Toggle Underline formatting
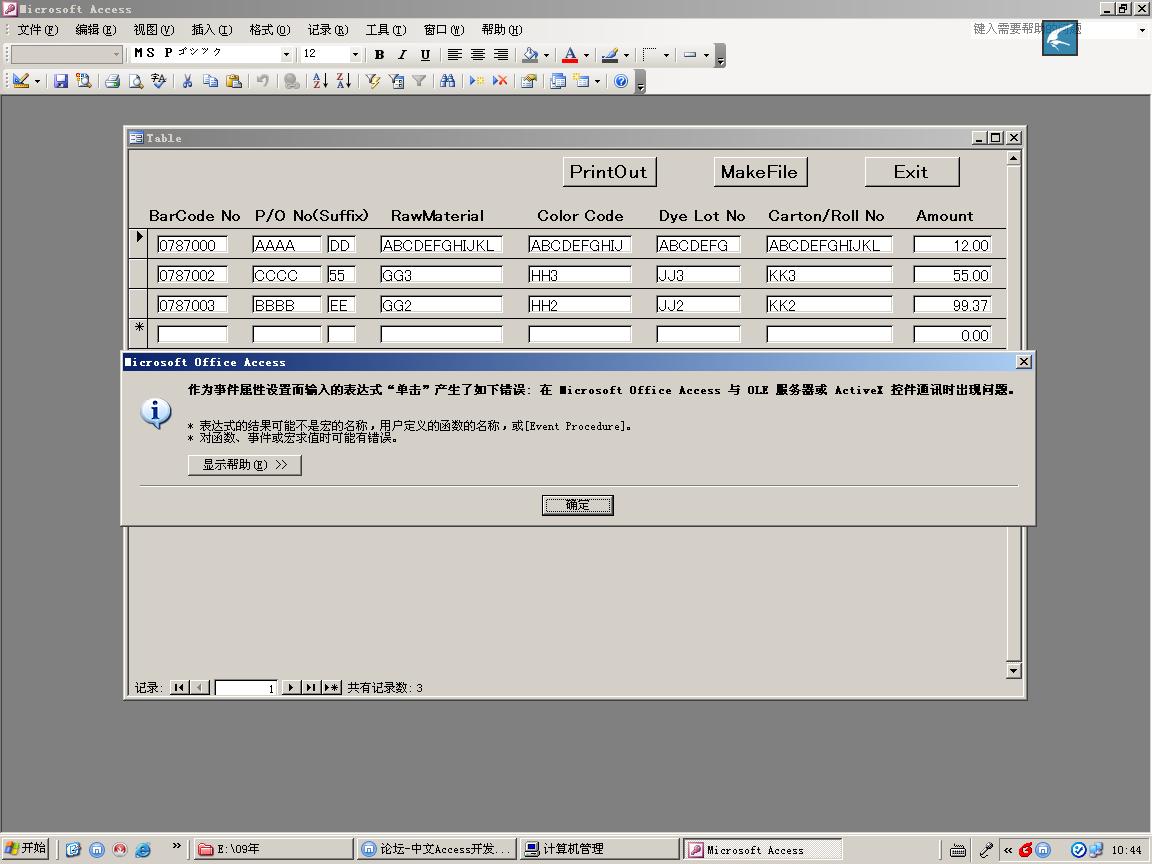 pos(425,54)
